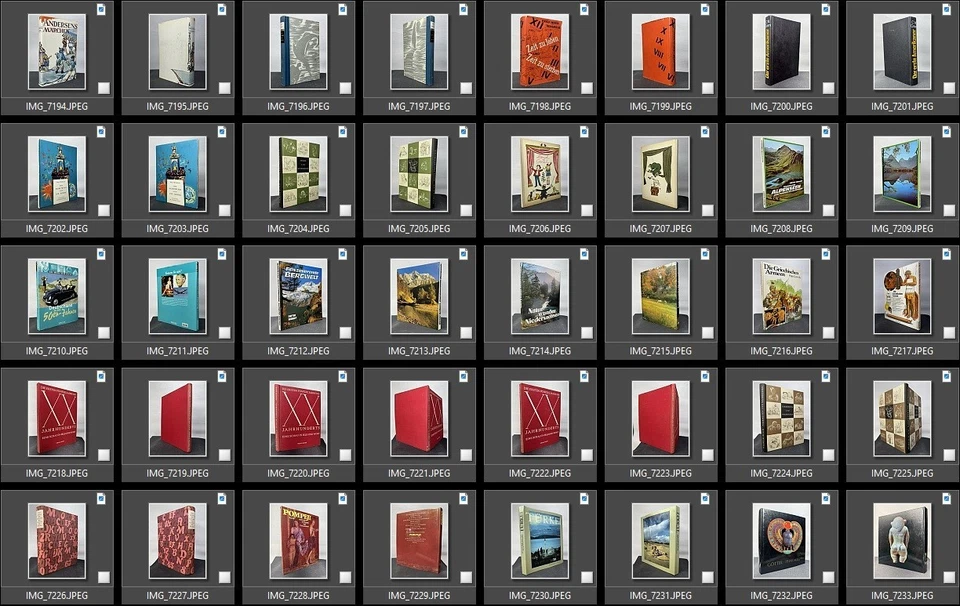The image size is (960, 606).
Task: Click the file name IMG_7201.JPEG
Action: (902, 107)
